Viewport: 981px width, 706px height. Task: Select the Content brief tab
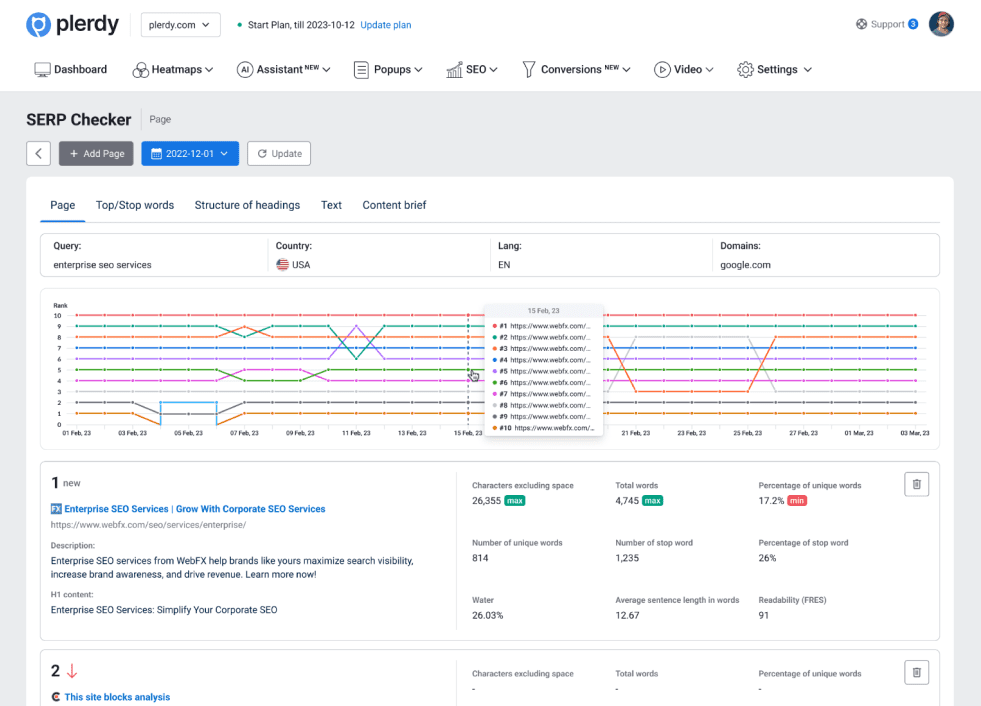394,205
